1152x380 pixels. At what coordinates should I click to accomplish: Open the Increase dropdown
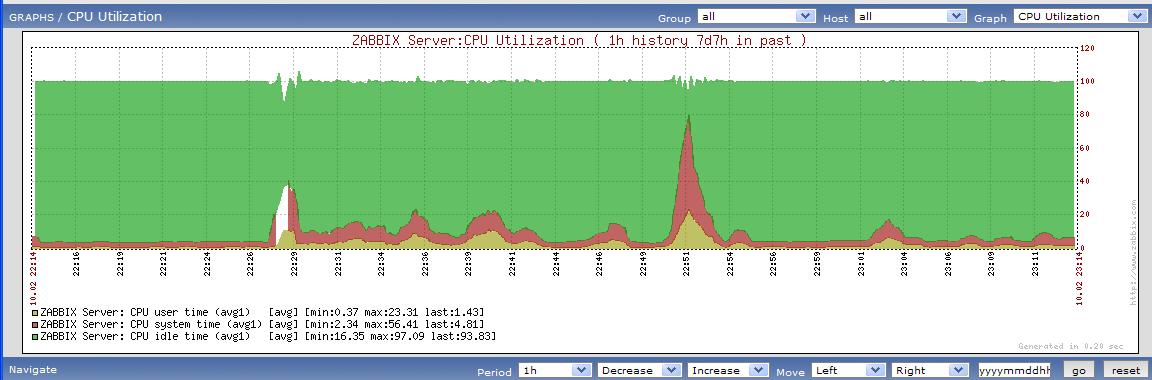(x=728, y=370)
